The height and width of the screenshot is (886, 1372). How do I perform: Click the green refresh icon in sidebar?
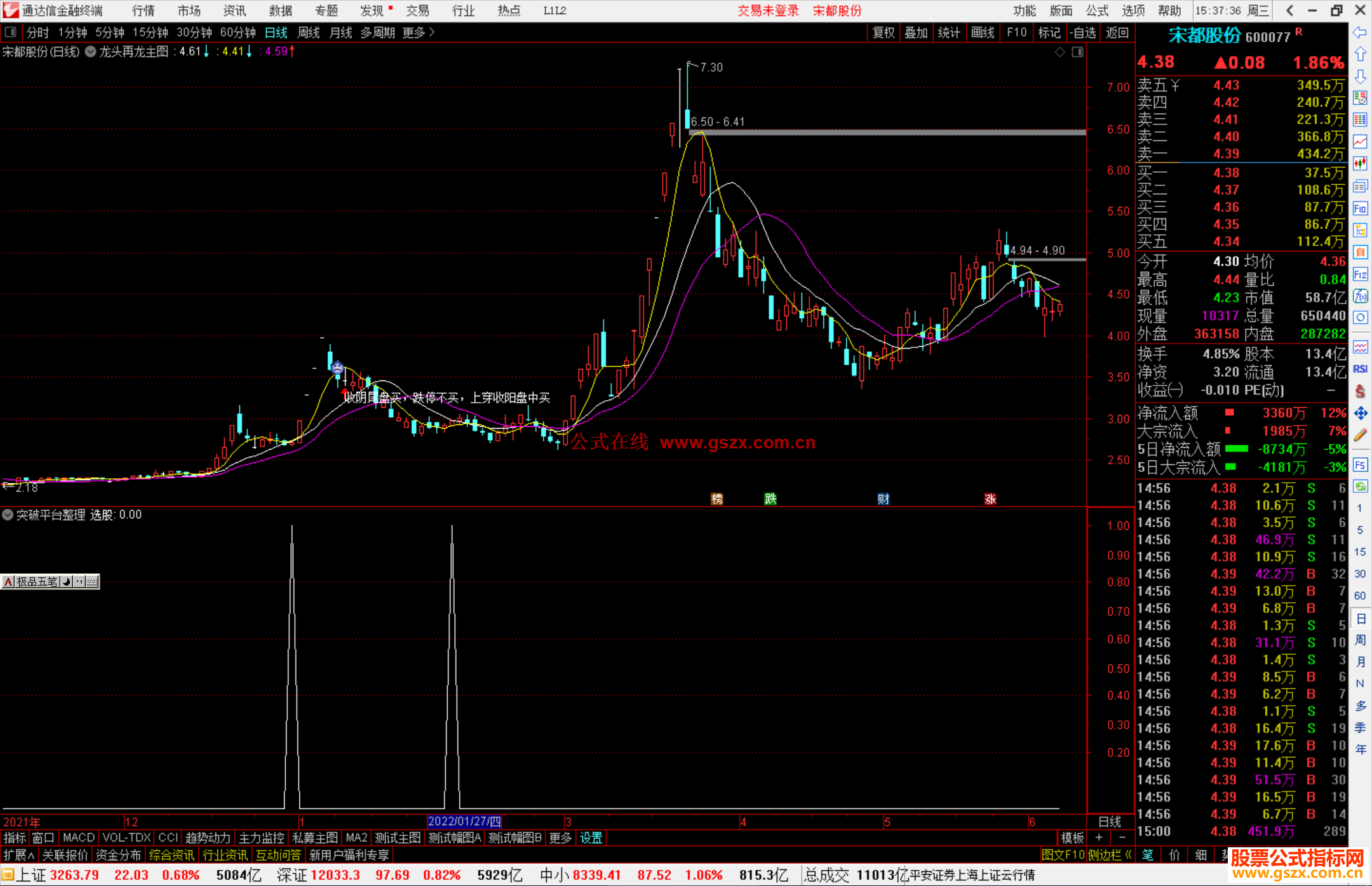click(x=1360, y=487)
